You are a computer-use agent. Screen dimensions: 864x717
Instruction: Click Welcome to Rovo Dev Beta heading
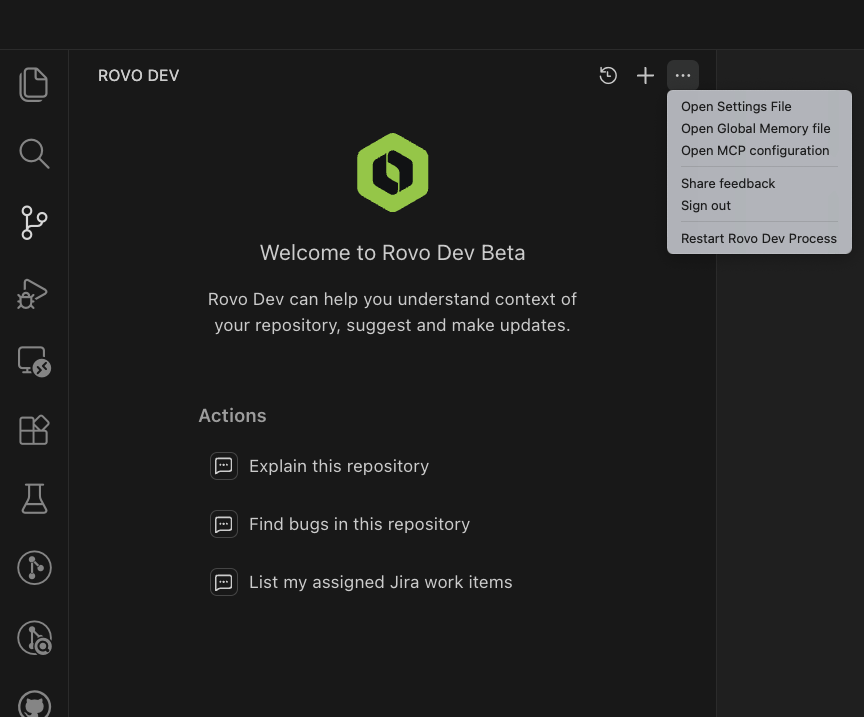pyautogui.click(x=392, y=253)
